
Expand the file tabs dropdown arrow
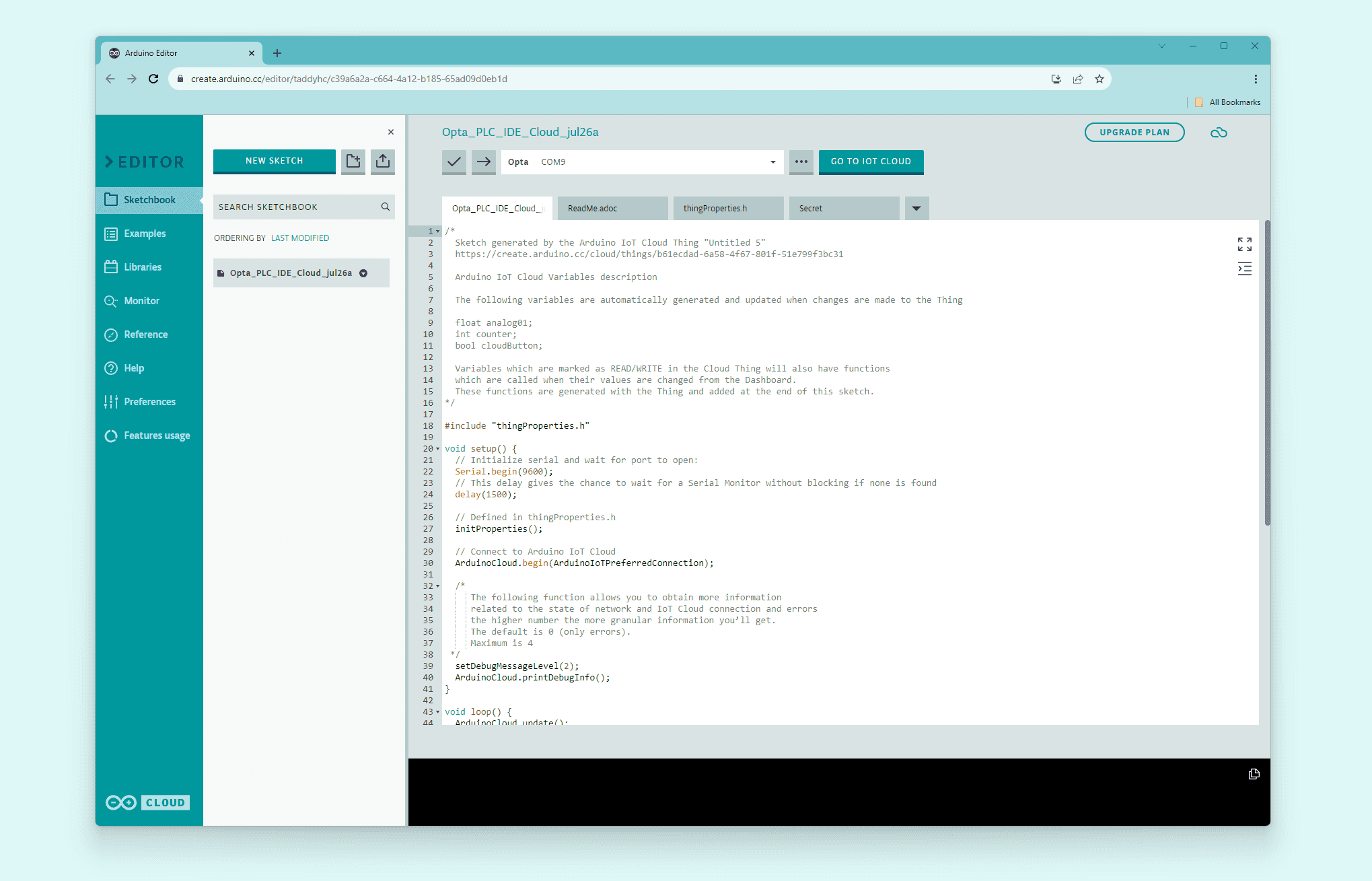pyautogui.click(x=916, y=208)
